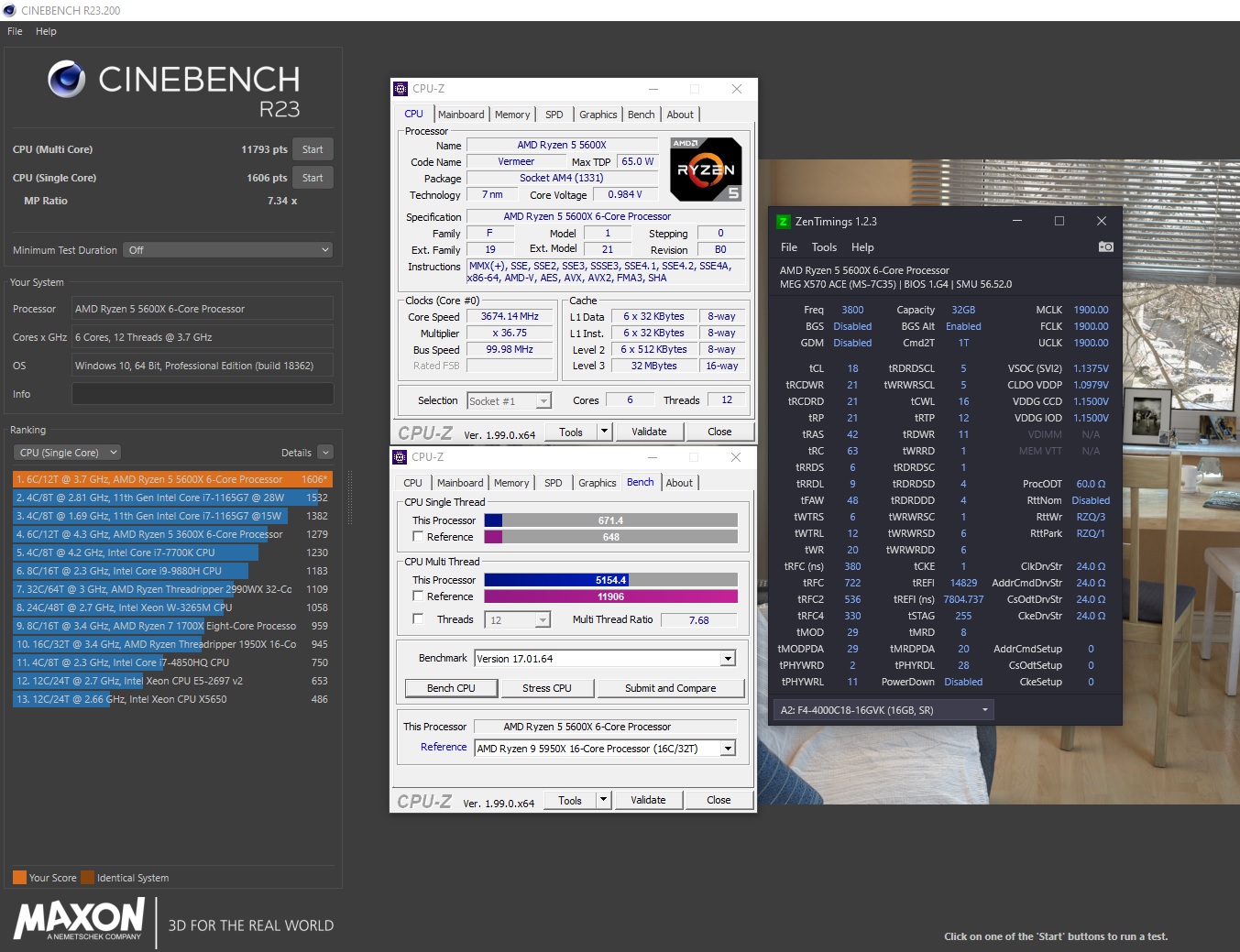The image size is (1240, 952).
Task: Minimize the upper CPU-Z window
Action: click(653, 89)
